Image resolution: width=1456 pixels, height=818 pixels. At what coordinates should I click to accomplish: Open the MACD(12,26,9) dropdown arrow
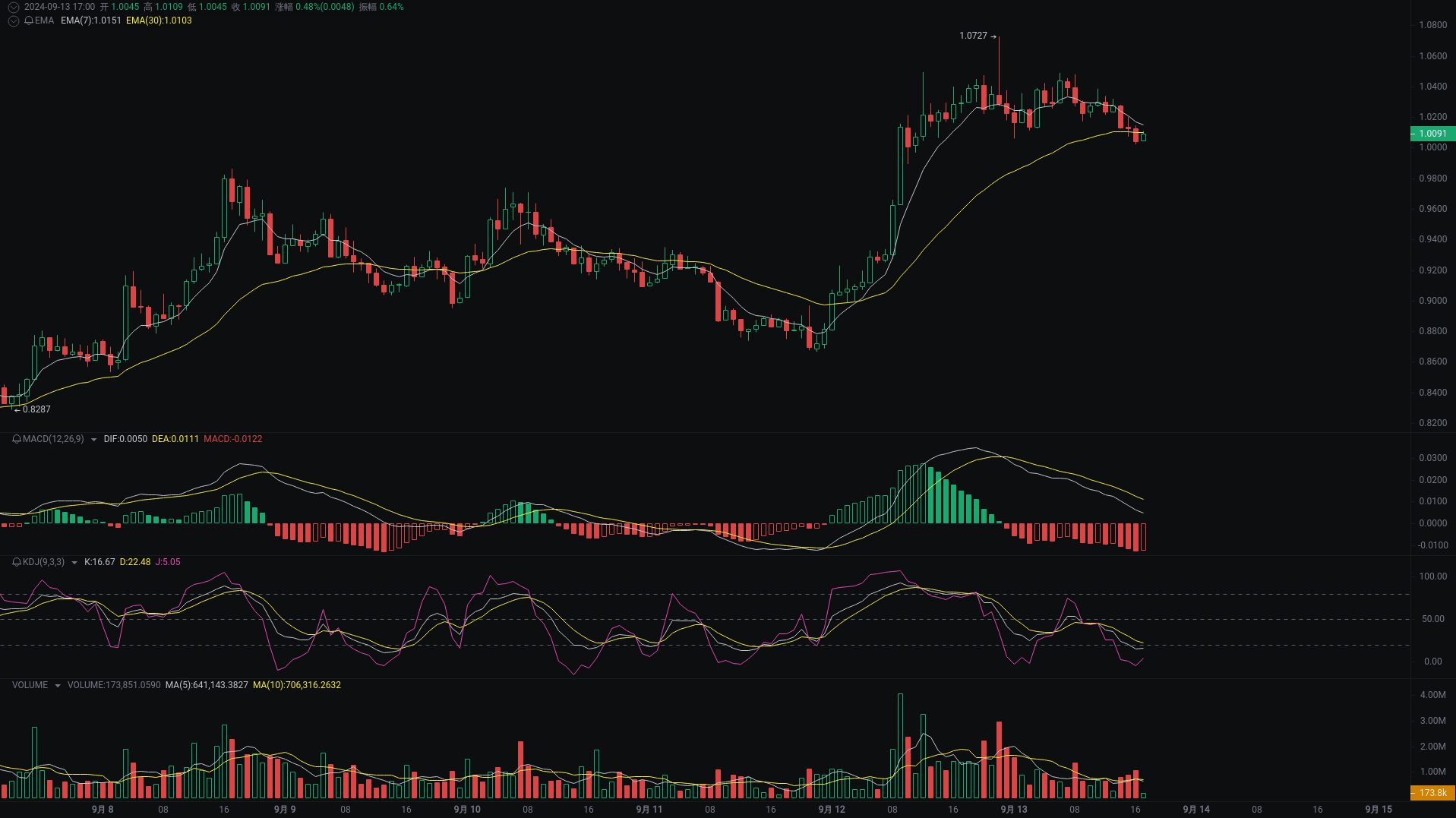coord(93,439)
